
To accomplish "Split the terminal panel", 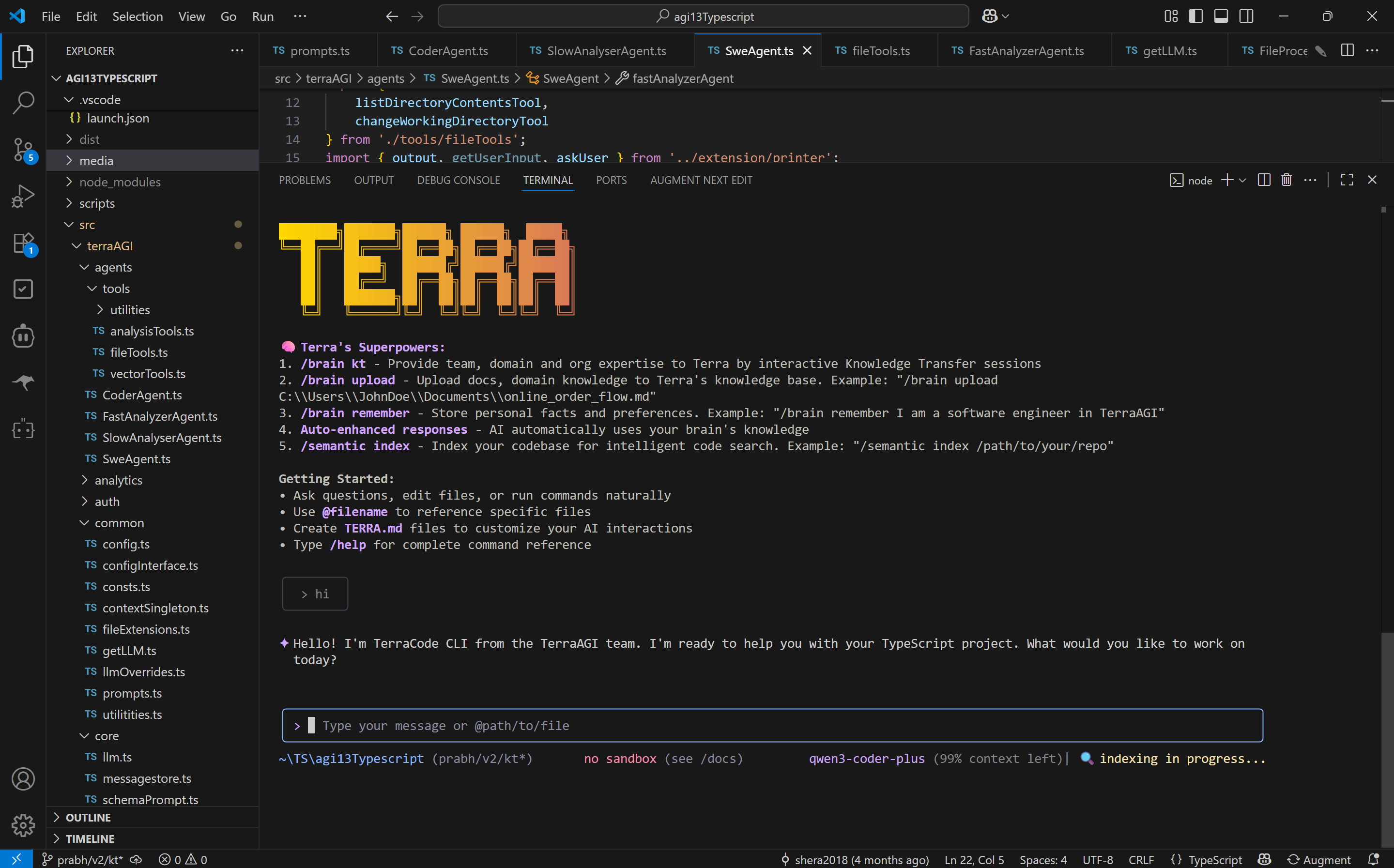I will [1263, 180].
